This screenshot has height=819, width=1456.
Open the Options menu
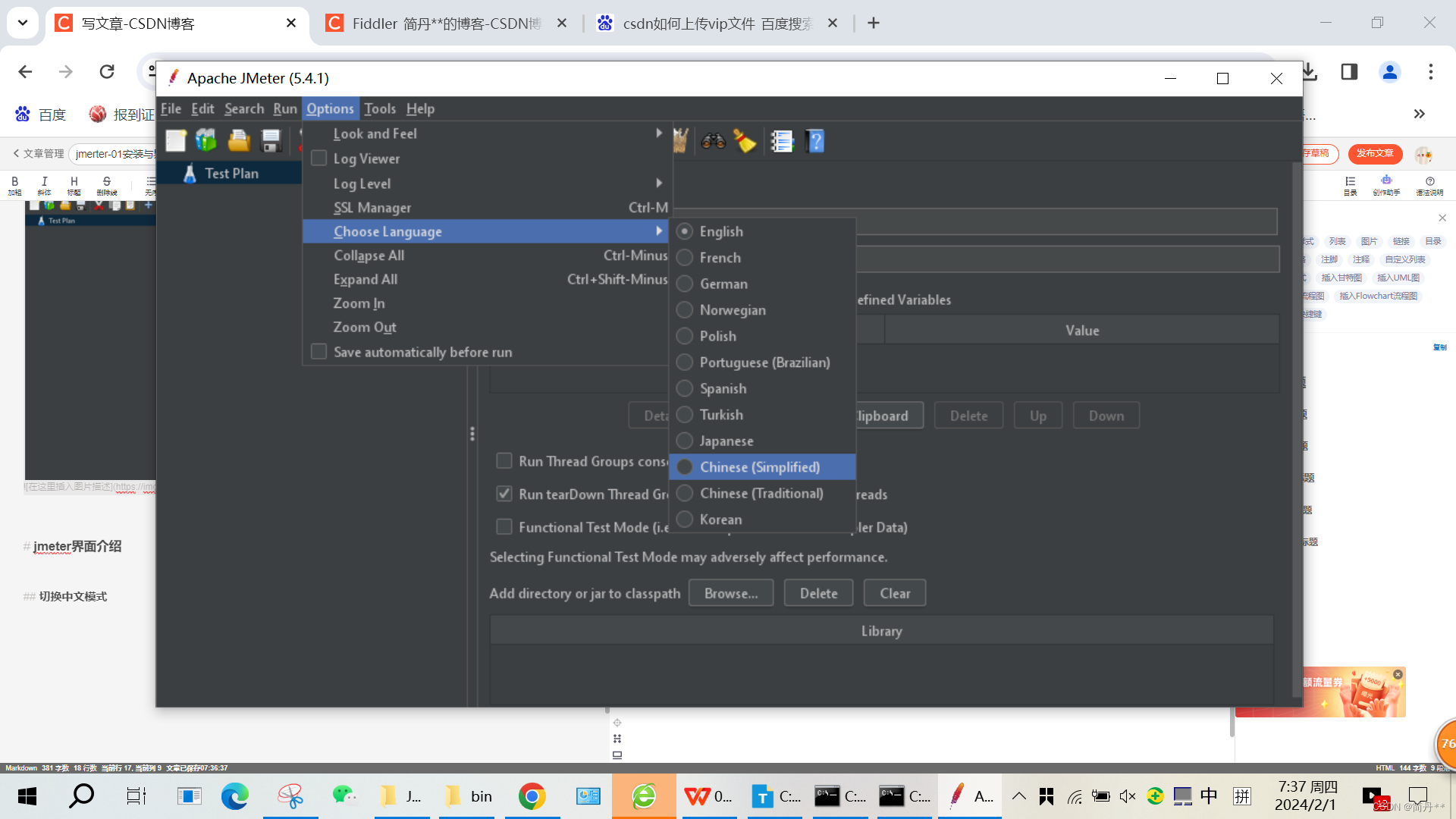330,108
